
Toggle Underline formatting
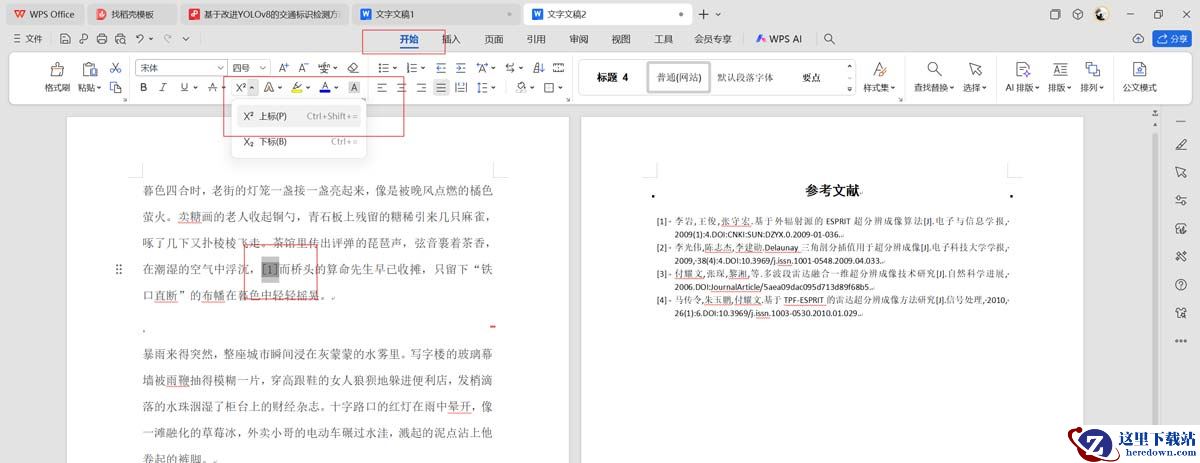click(x=183, y=88)
